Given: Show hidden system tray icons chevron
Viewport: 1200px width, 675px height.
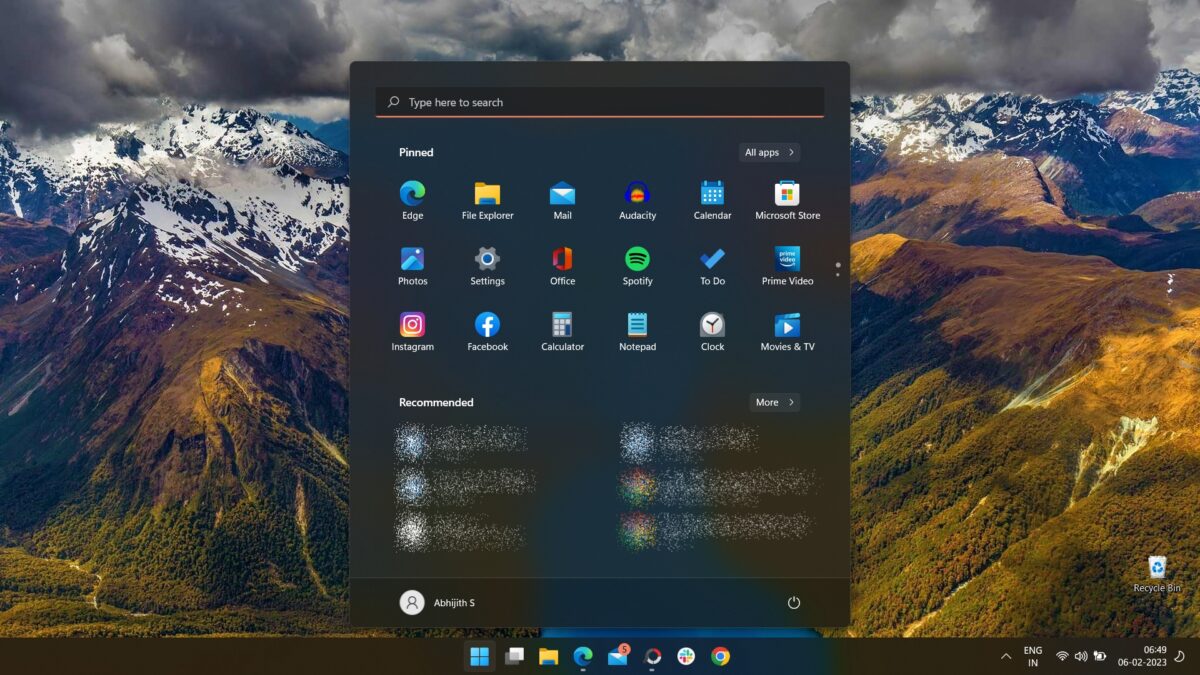Looking at the screenshot, I should tap(1005, 656).
